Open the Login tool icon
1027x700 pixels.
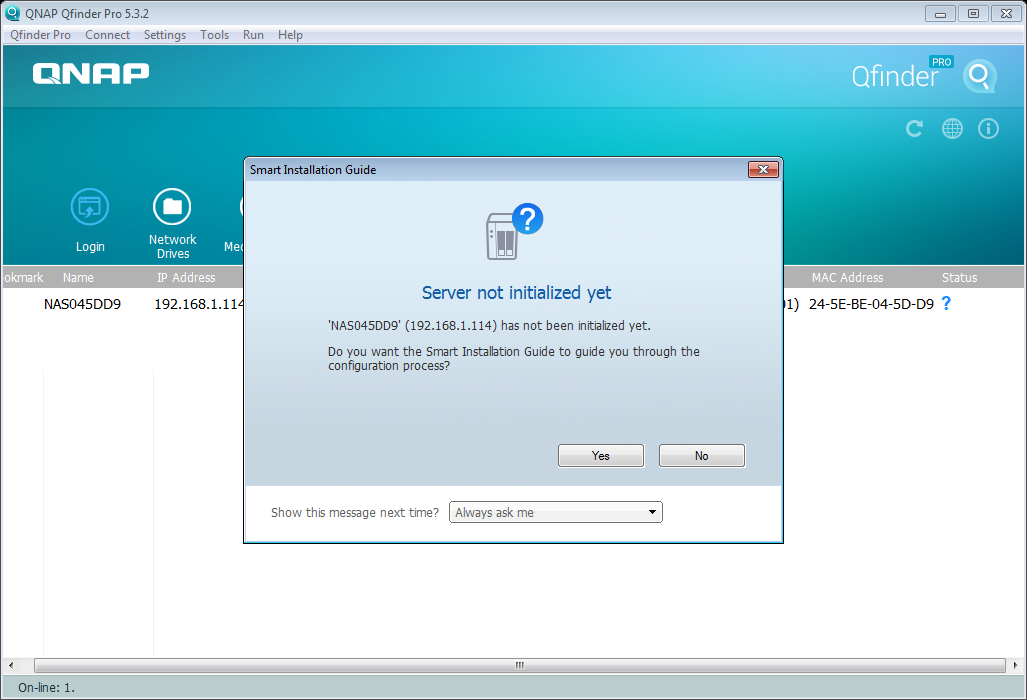[x=90, y=207]
